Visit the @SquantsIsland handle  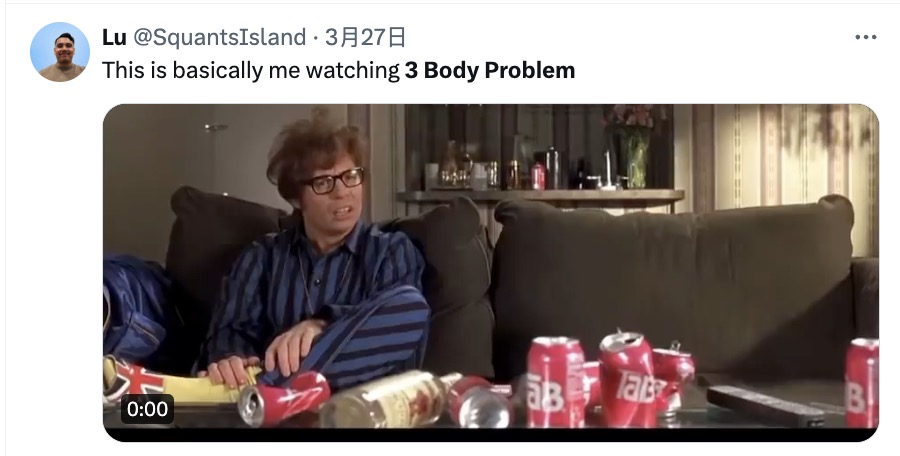pyautogui.click(x=220, y=37)
